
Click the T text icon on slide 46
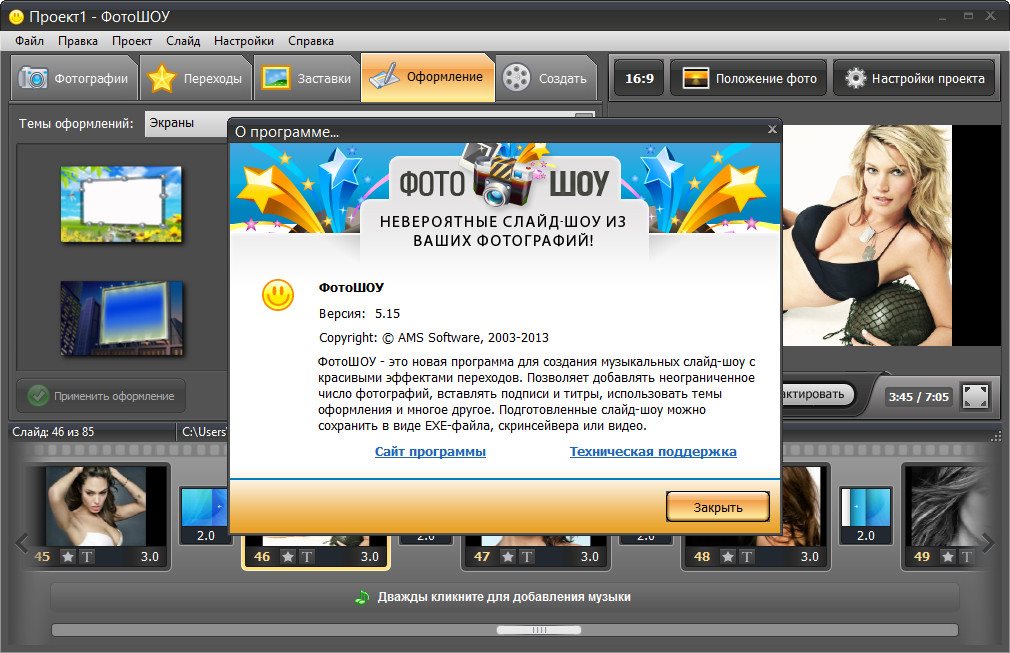[306, 557]
